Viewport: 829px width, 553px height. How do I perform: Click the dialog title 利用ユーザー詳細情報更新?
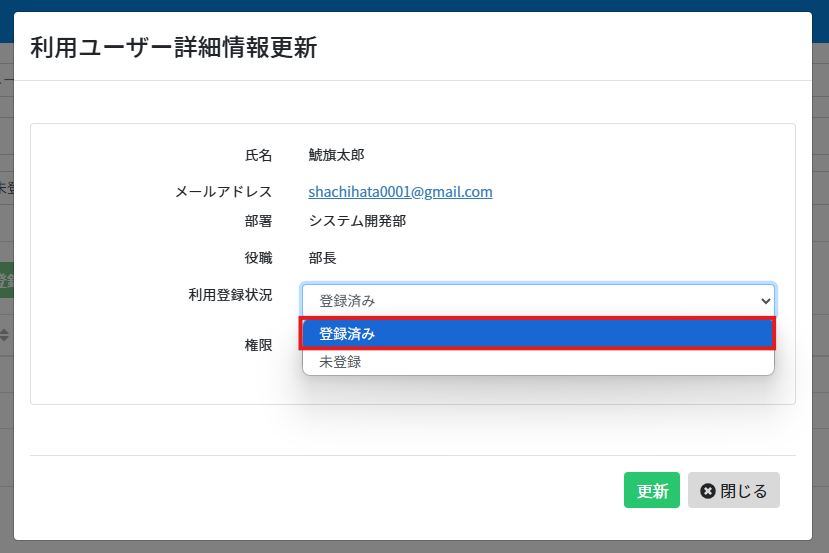pos(173,48)
